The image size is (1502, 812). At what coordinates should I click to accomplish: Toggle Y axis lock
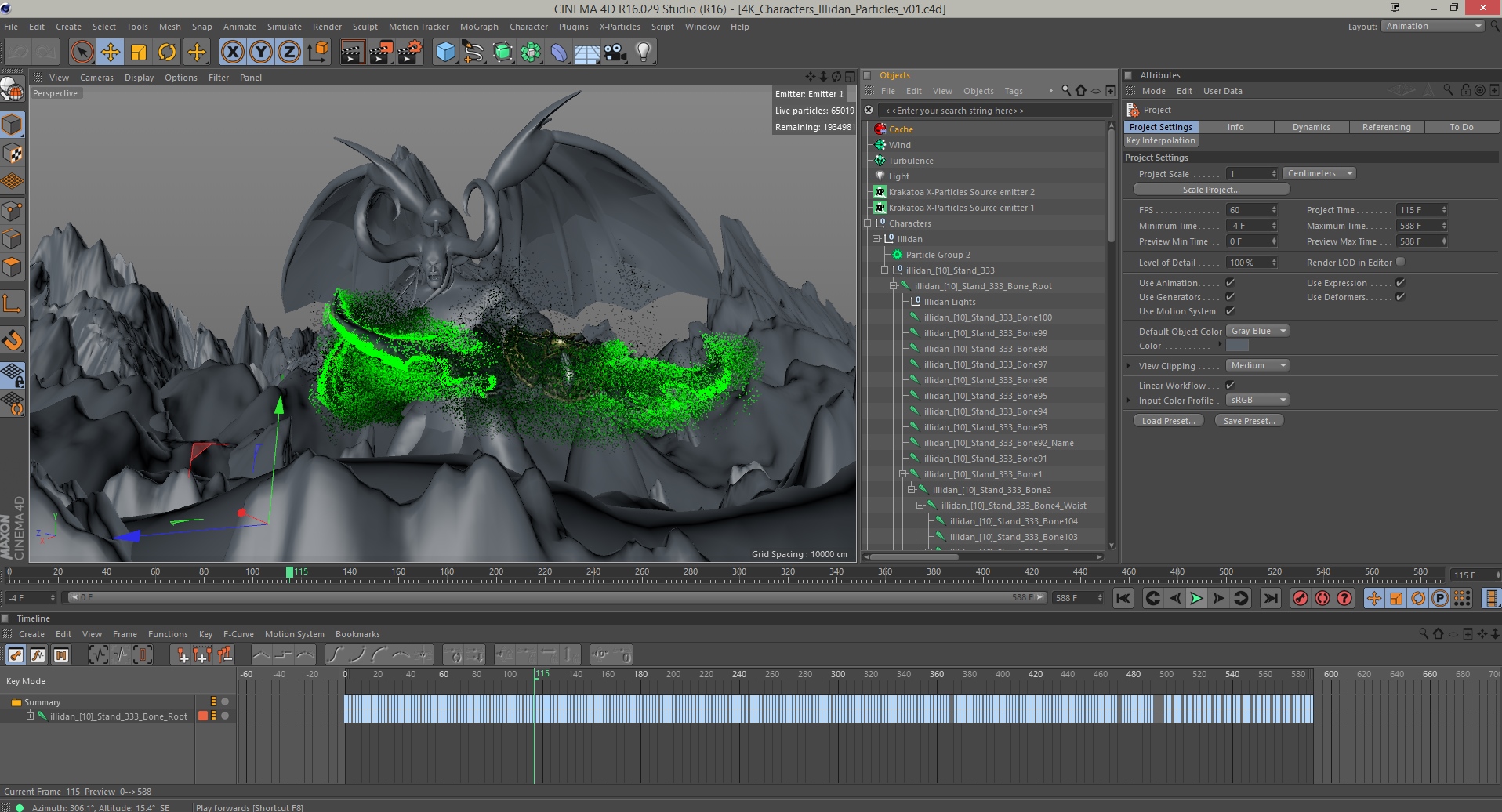[x=260, y=53]
